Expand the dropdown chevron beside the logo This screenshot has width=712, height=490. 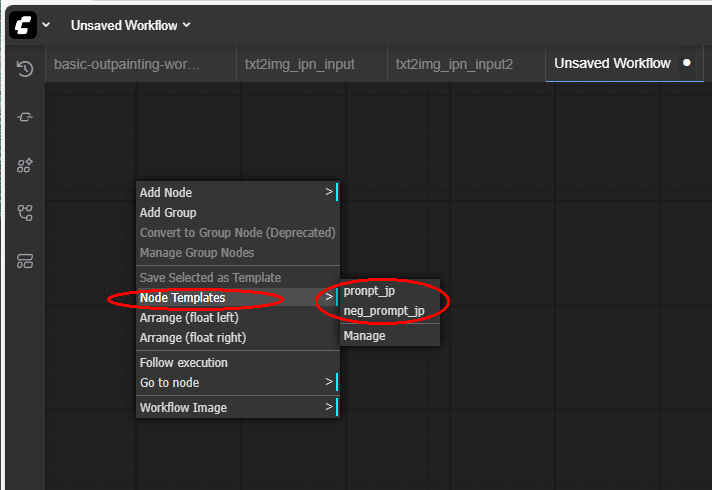(46, 25)
